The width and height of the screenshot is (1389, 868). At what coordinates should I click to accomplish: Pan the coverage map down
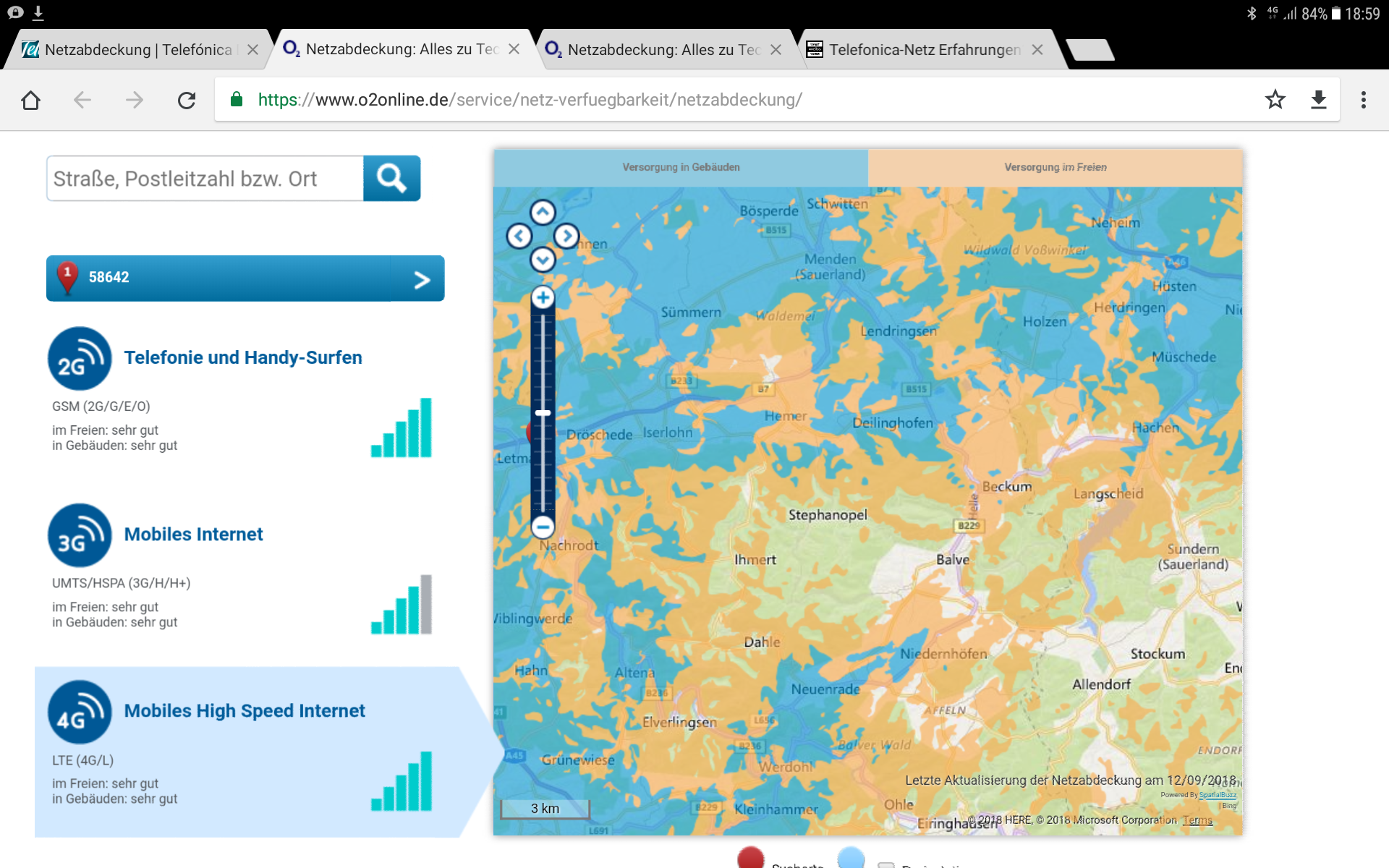[543, 260]
